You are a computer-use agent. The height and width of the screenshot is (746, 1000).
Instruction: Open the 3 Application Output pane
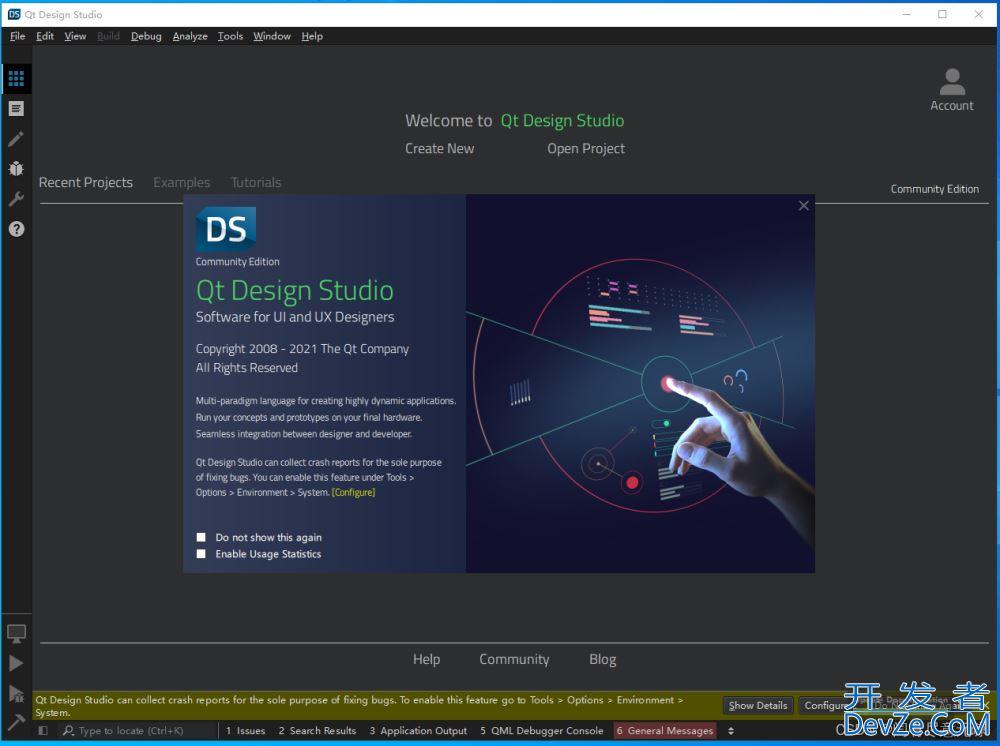tap(418, 731)
